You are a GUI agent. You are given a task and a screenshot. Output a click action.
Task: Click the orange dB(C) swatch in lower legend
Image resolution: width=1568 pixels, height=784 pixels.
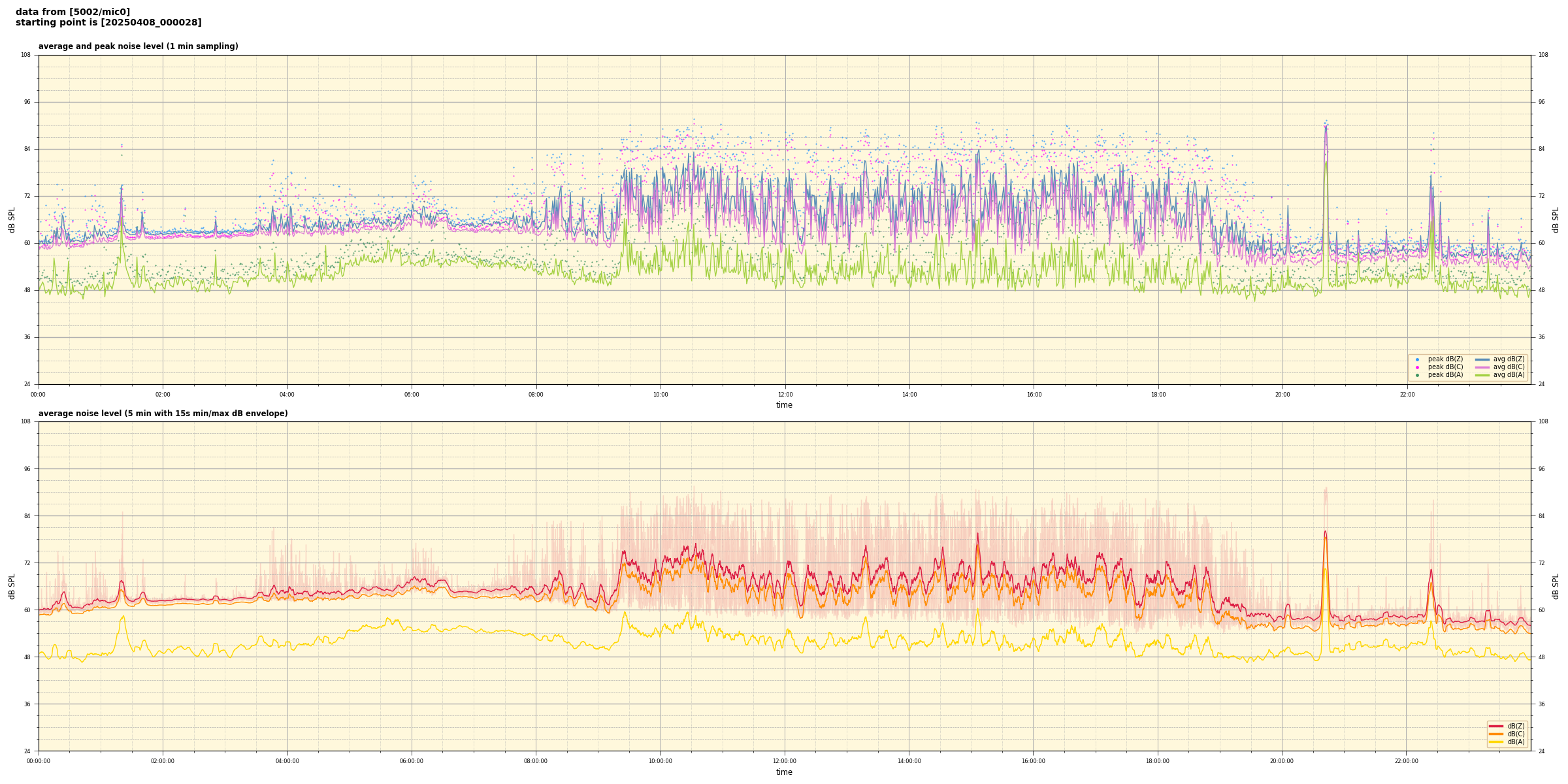click(x=1495, y=734)
